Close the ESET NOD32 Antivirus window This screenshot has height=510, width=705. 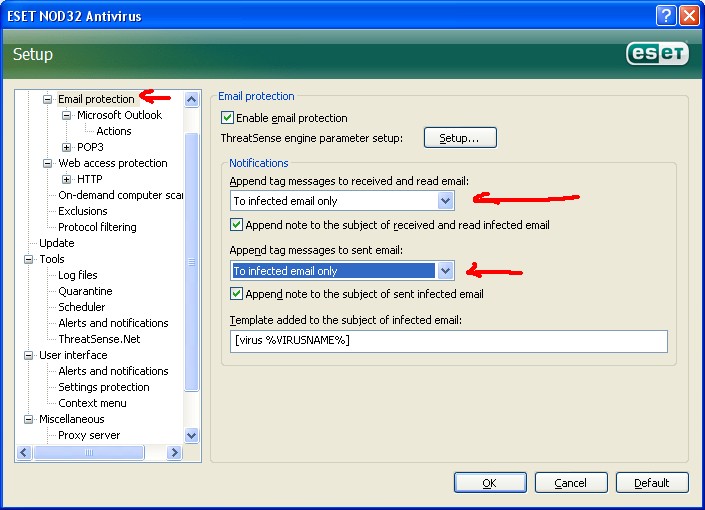pos(689,16)
